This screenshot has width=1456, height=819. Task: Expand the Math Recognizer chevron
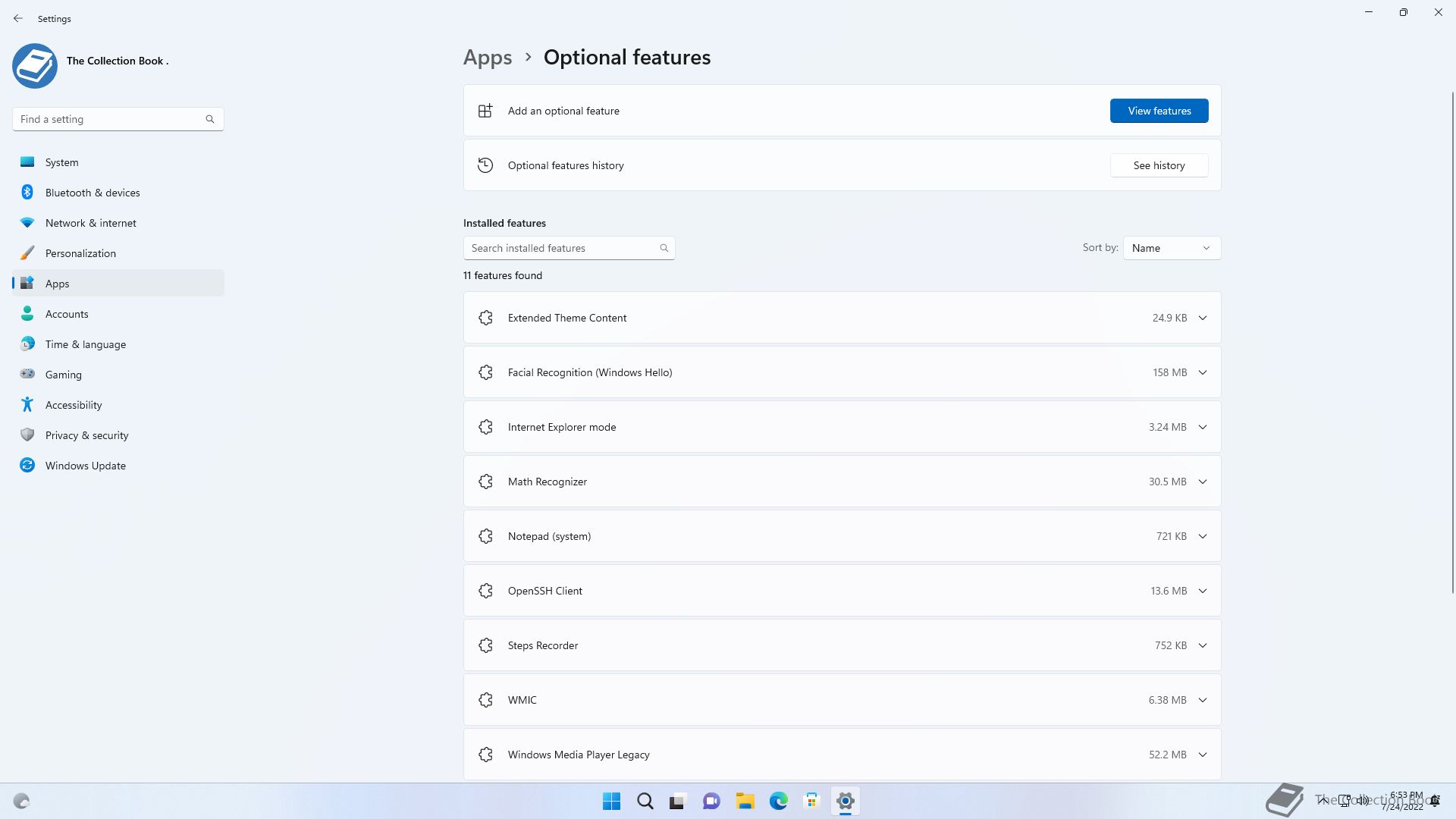[1203, 482]
